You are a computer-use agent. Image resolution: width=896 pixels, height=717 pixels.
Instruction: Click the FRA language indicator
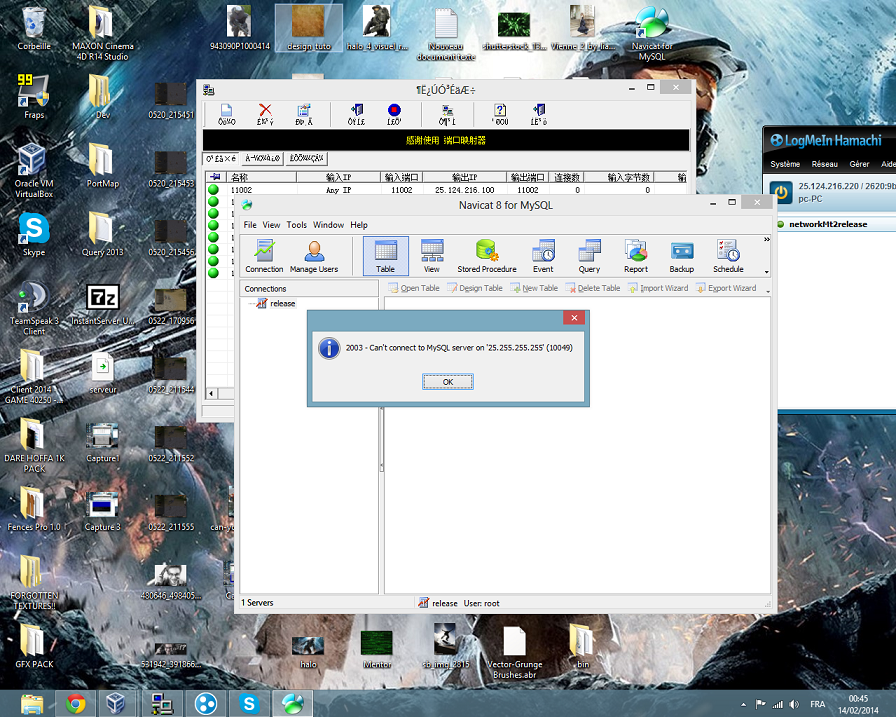pos(817,704)
